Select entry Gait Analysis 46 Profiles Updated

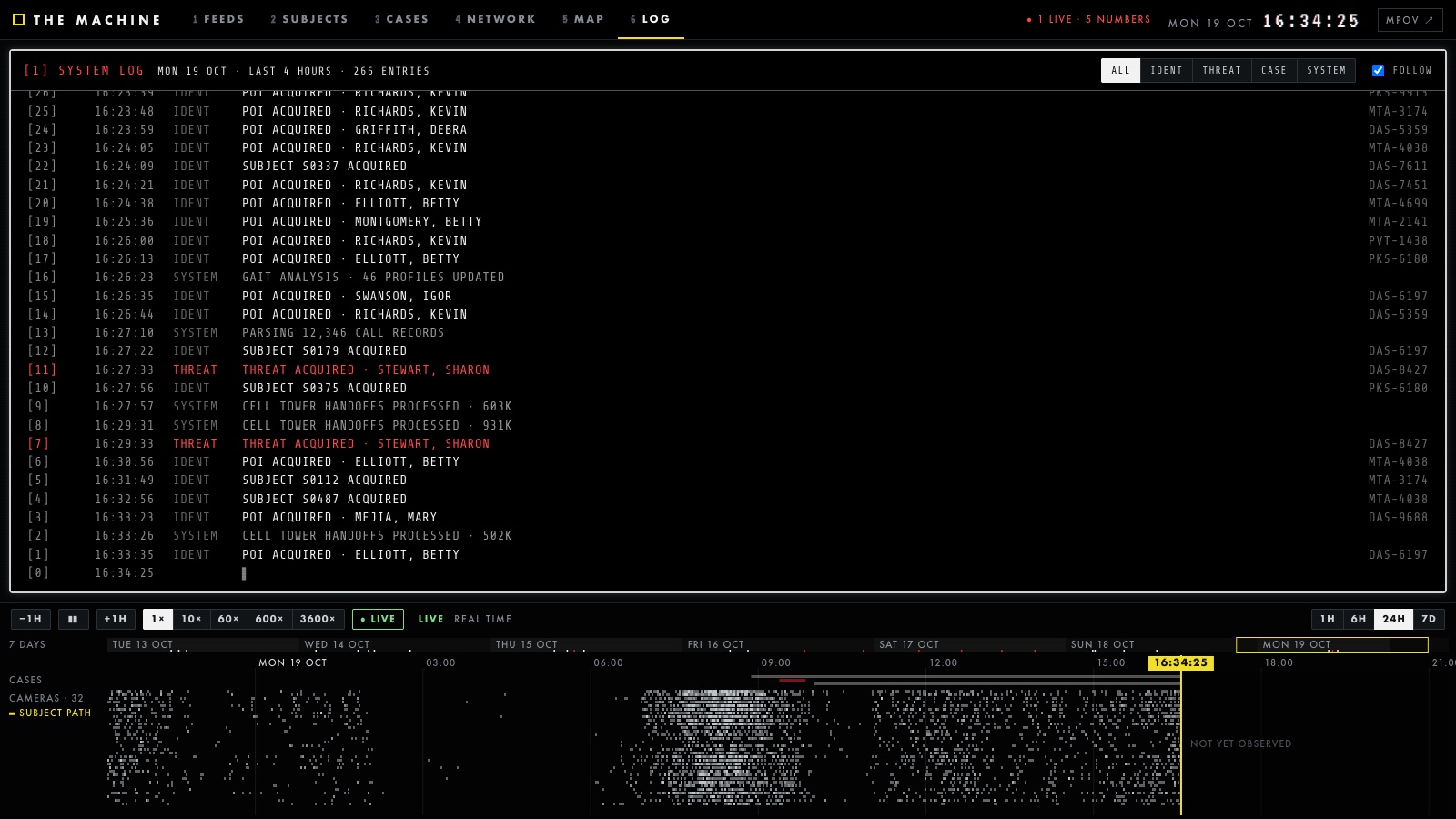point(728,277)
